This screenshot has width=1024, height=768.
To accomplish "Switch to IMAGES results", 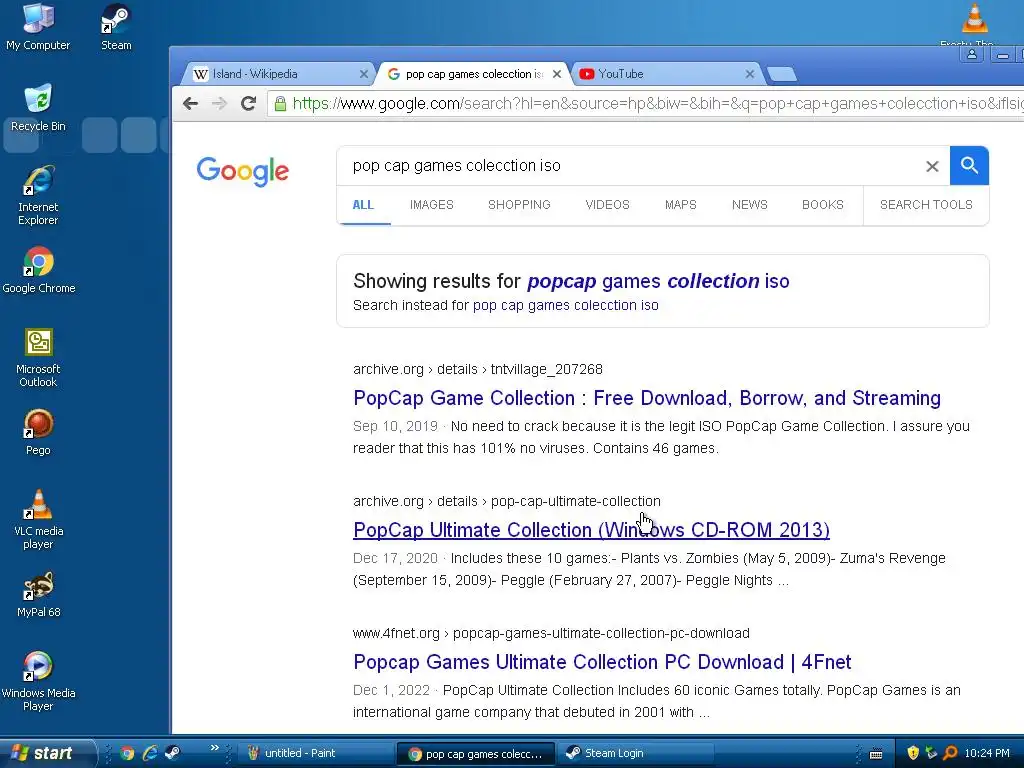I will (432, 205).
